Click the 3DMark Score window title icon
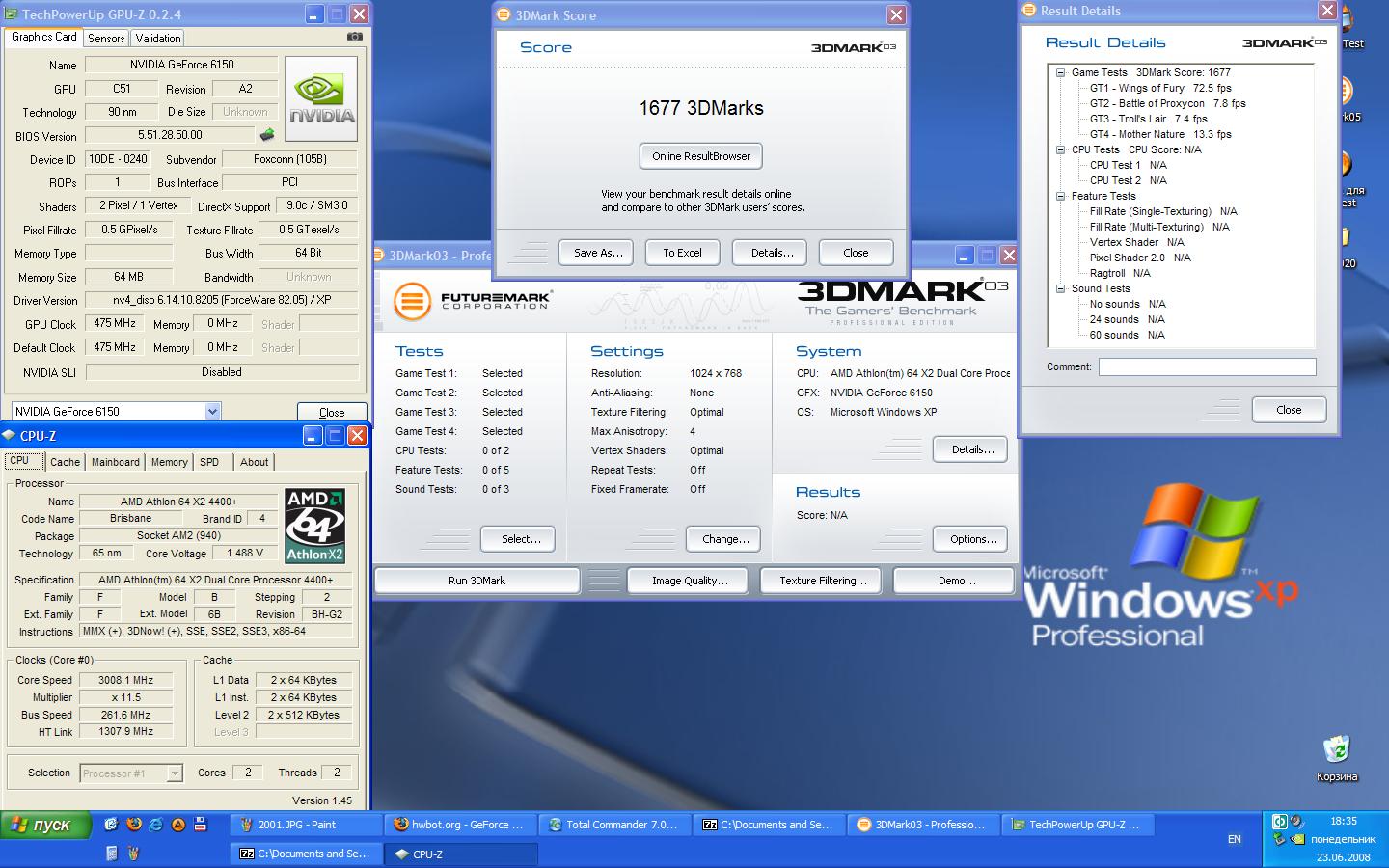Image resolution: width=1389 pixels, height=868 pixels. [x=504, y=15]
